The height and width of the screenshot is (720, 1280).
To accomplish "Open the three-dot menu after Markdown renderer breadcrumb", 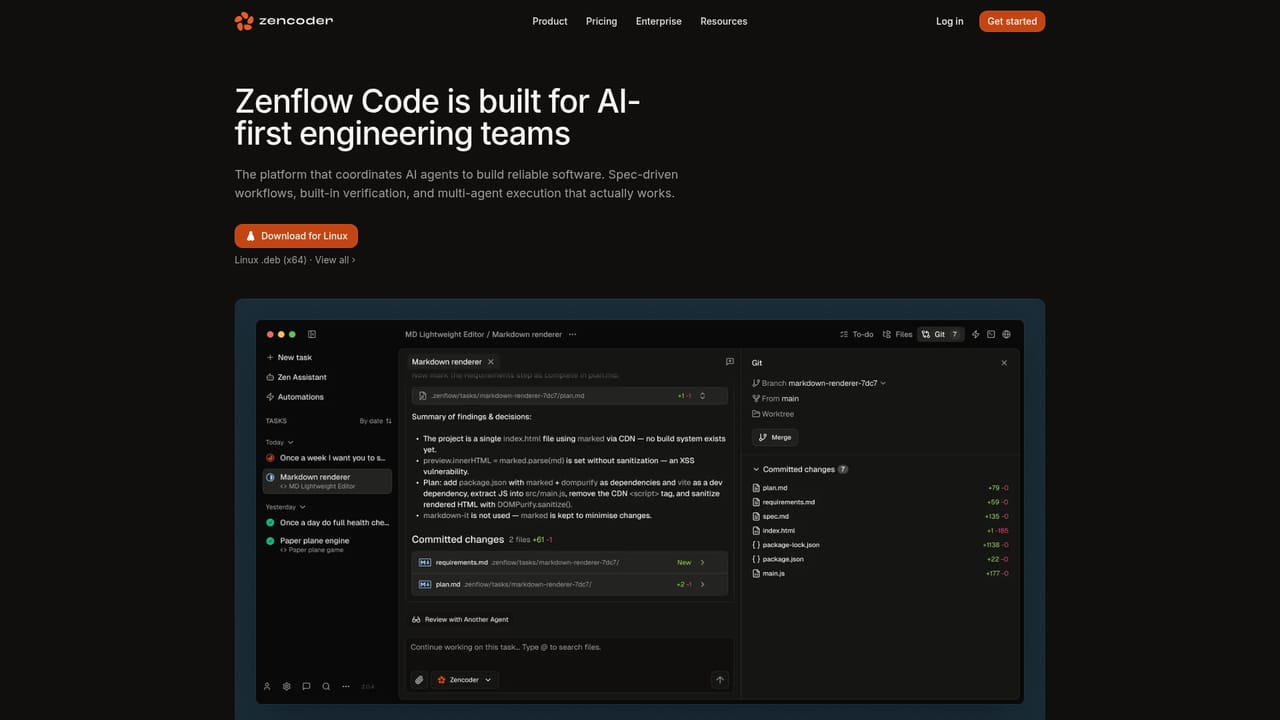I will coord(572,334).
